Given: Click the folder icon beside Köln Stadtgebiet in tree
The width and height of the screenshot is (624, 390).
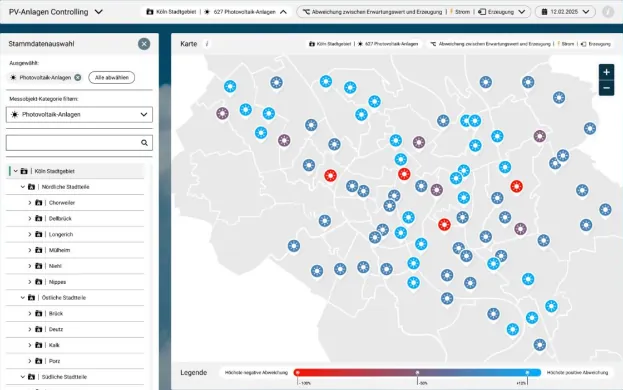Looking at the screenshot, I should [24, 171].
